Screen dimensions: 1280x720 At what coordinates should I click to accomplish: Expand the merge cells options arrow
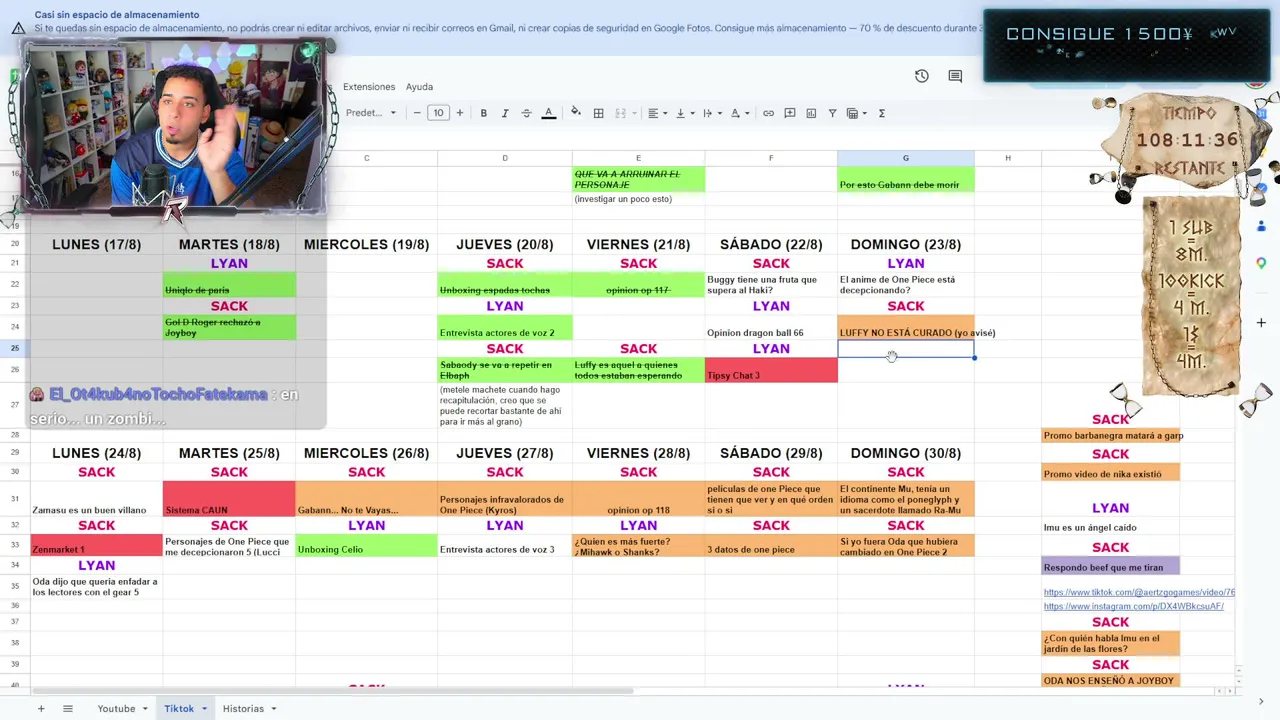click(633, 113)
